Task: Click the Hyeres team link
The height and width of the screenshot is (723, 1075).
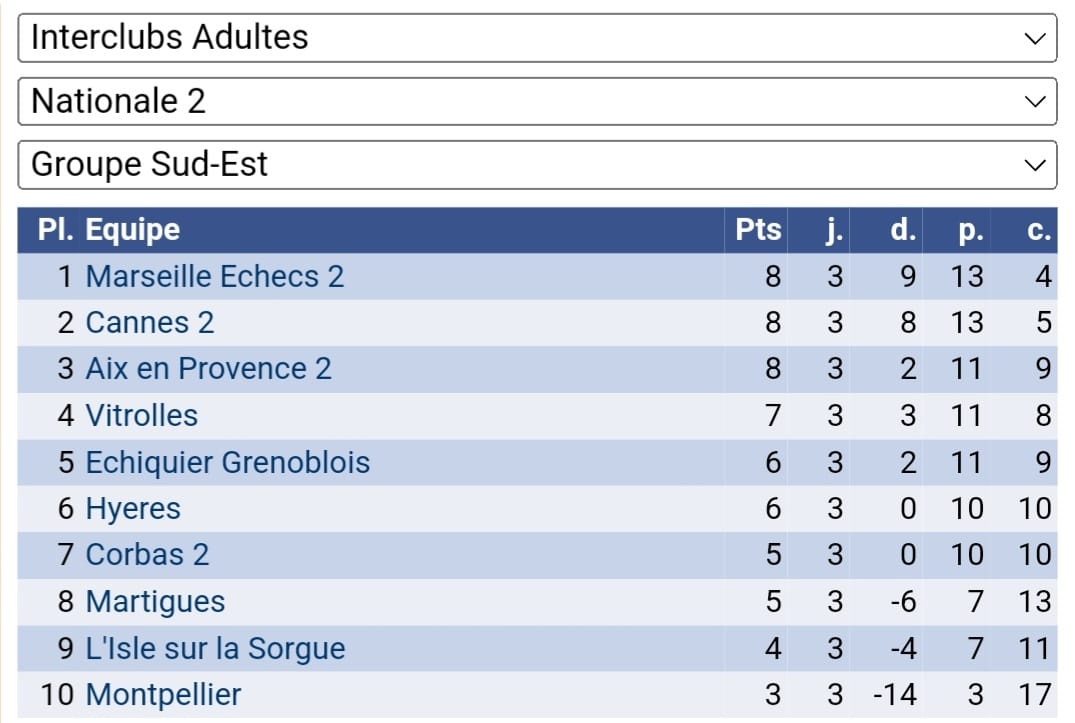Action: pyautogui.click(x=133, y=509)
